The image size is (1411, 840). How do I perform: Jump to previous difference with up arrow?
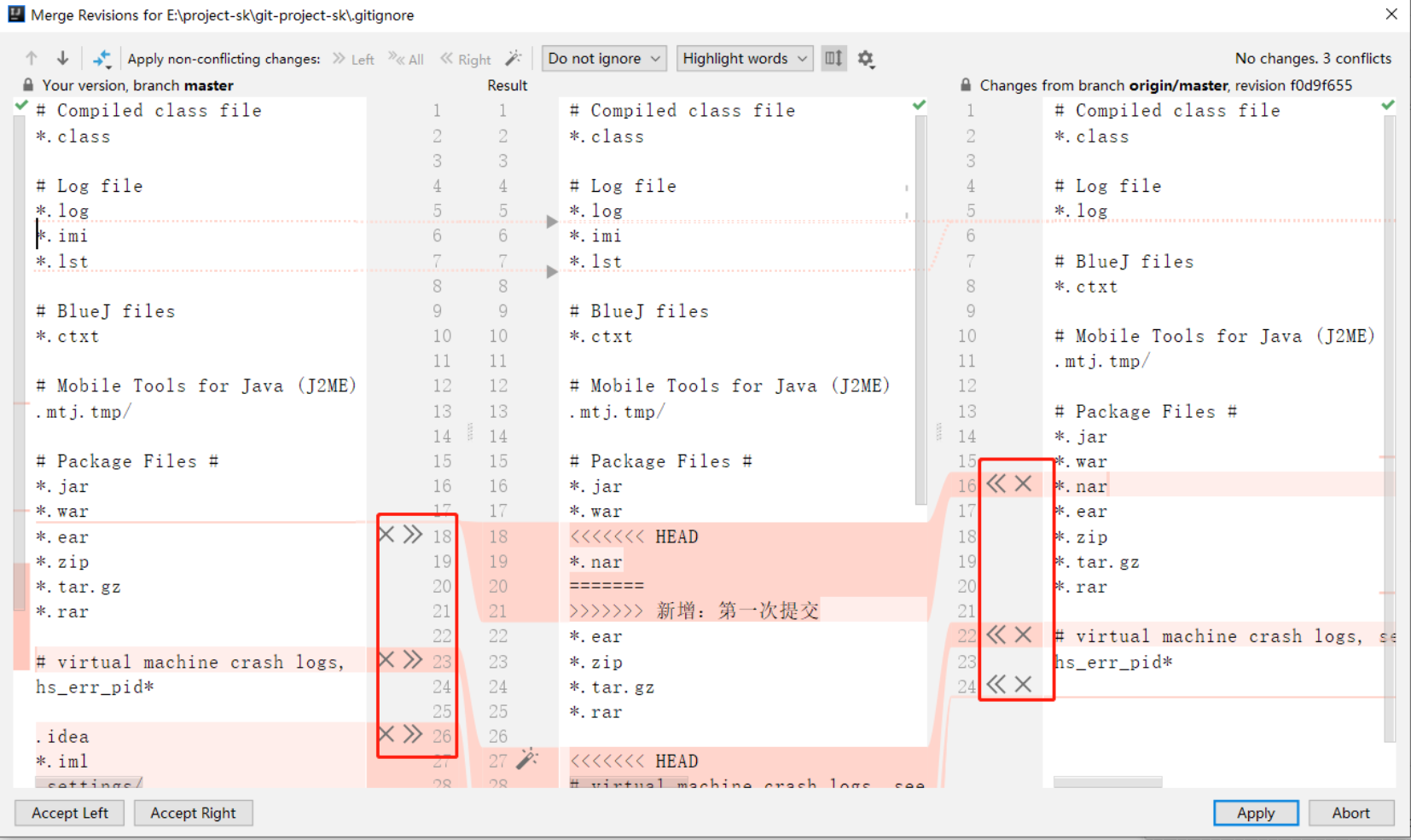click(32, 58)
